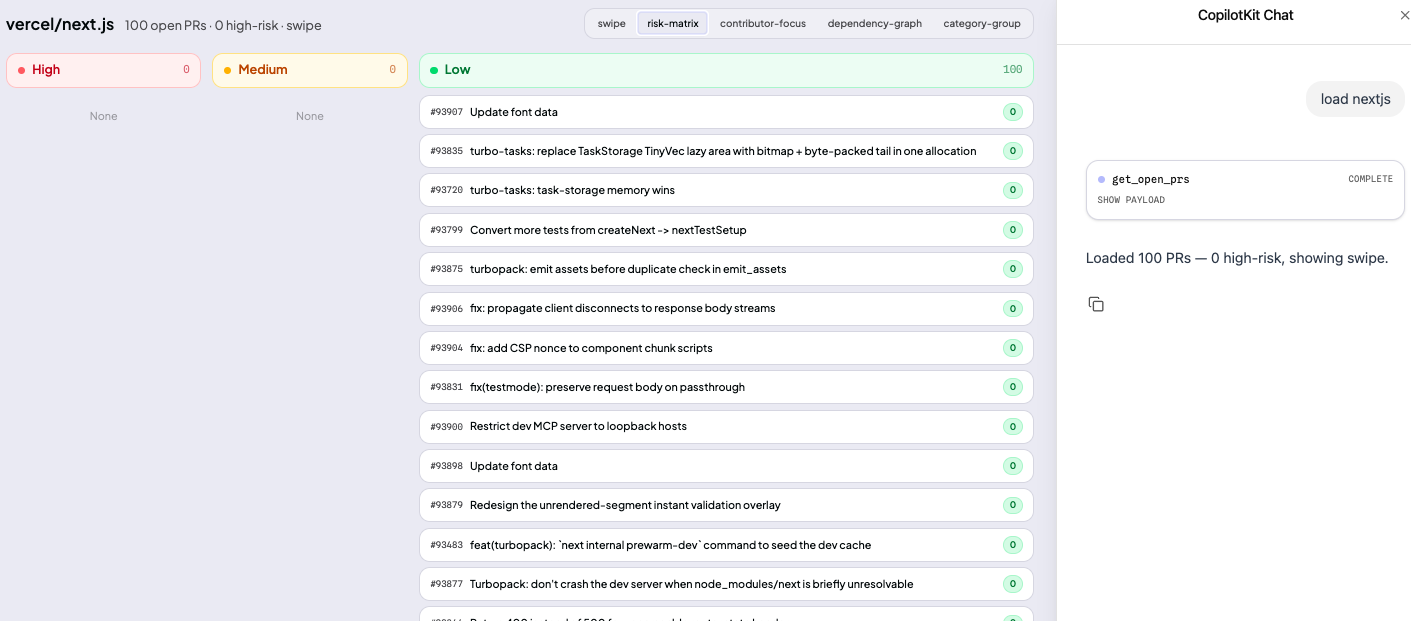Click the vercel/next.js repository title
This screenshot has height=621, width=1411.
(60, 25)
